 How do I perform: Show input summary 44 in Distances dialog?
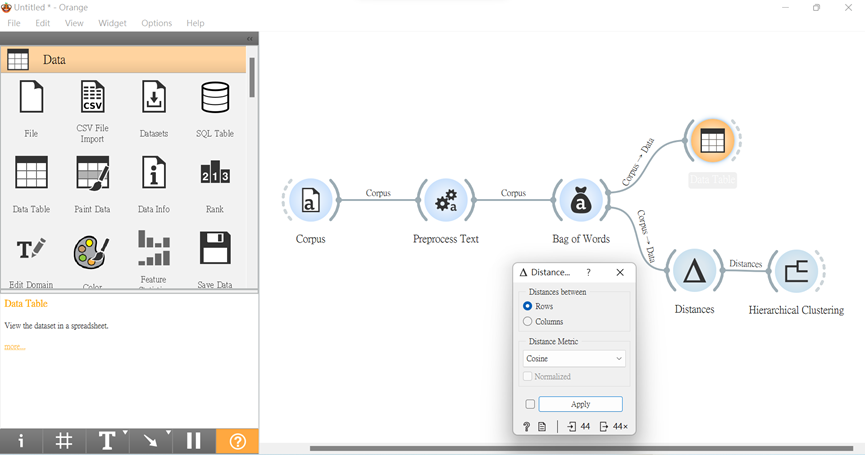click(578, 426)
